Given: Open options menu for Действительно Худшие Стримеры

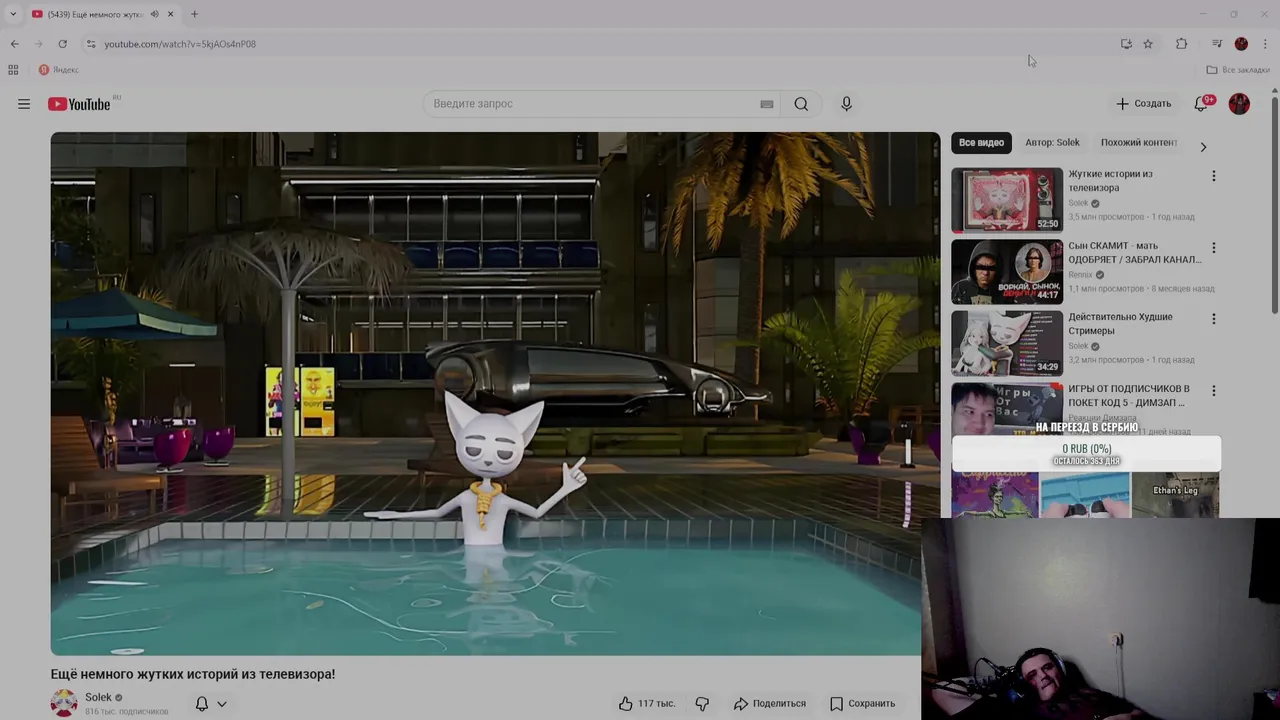Looking at the screenshot, I should click(x=1214, y=319).
